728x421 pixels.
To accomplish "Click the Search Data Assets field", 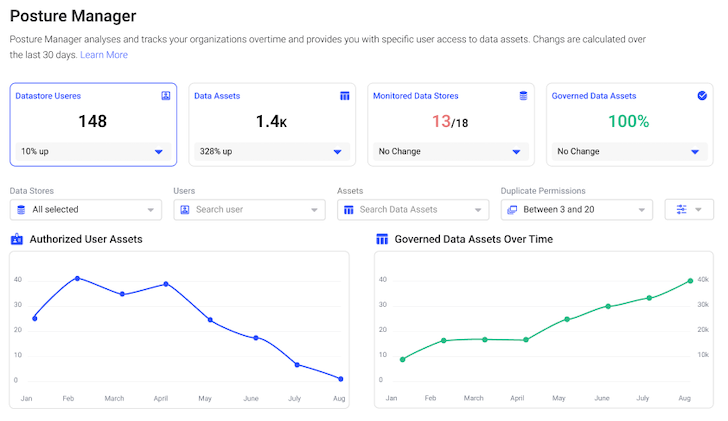I will click(x=412, y=209).
